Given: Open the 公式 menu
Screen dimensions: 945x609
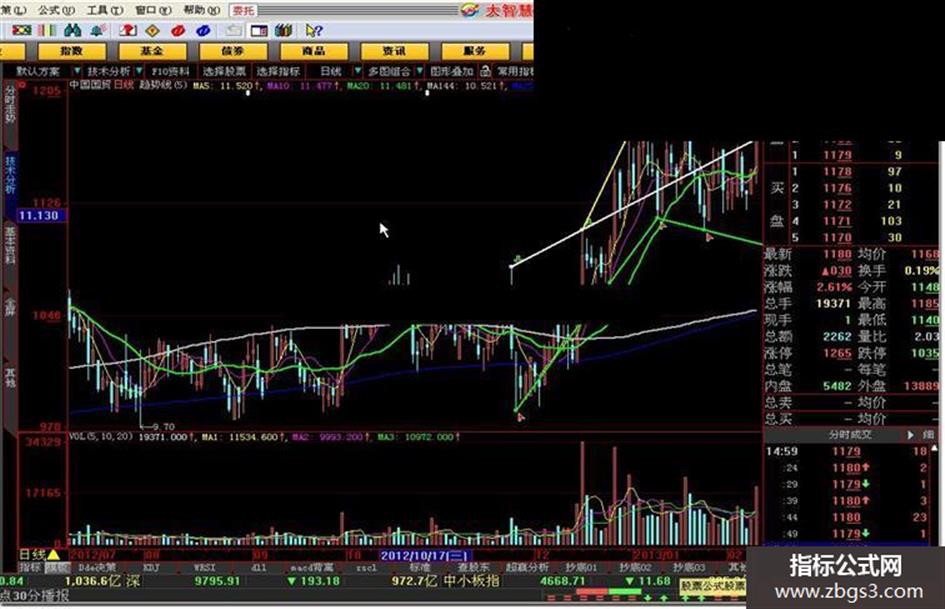Looking at the screenshot, I should tap(55, 10).
